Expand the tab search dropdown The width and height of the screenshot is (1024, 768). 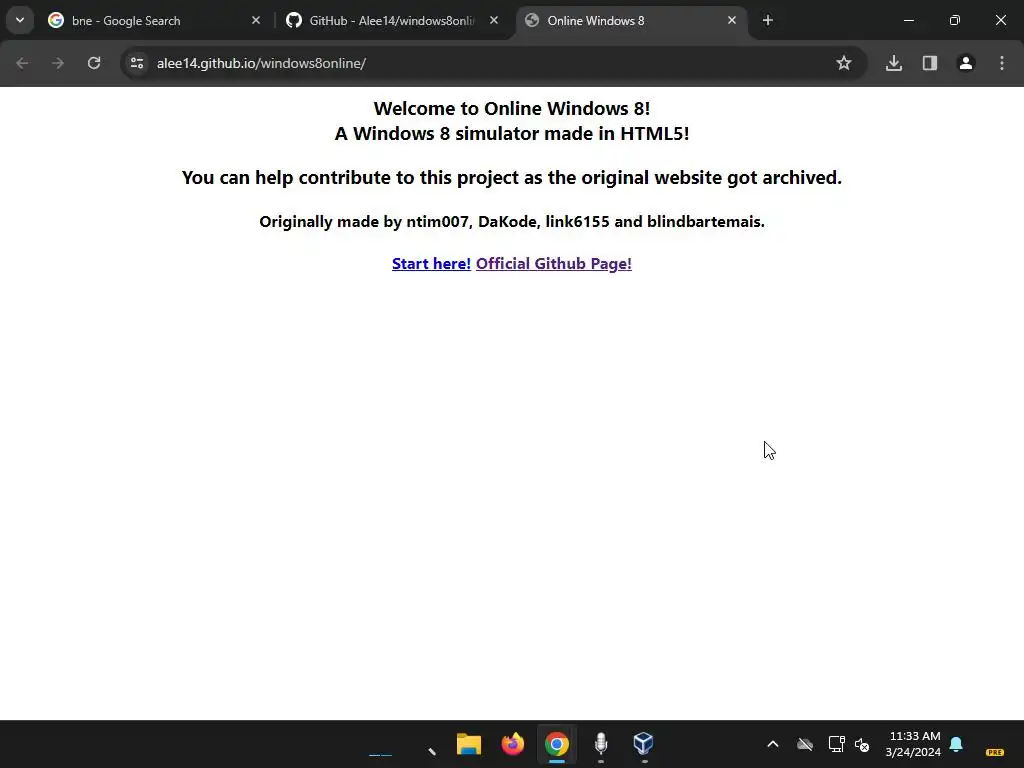click(x=20, y=20)
